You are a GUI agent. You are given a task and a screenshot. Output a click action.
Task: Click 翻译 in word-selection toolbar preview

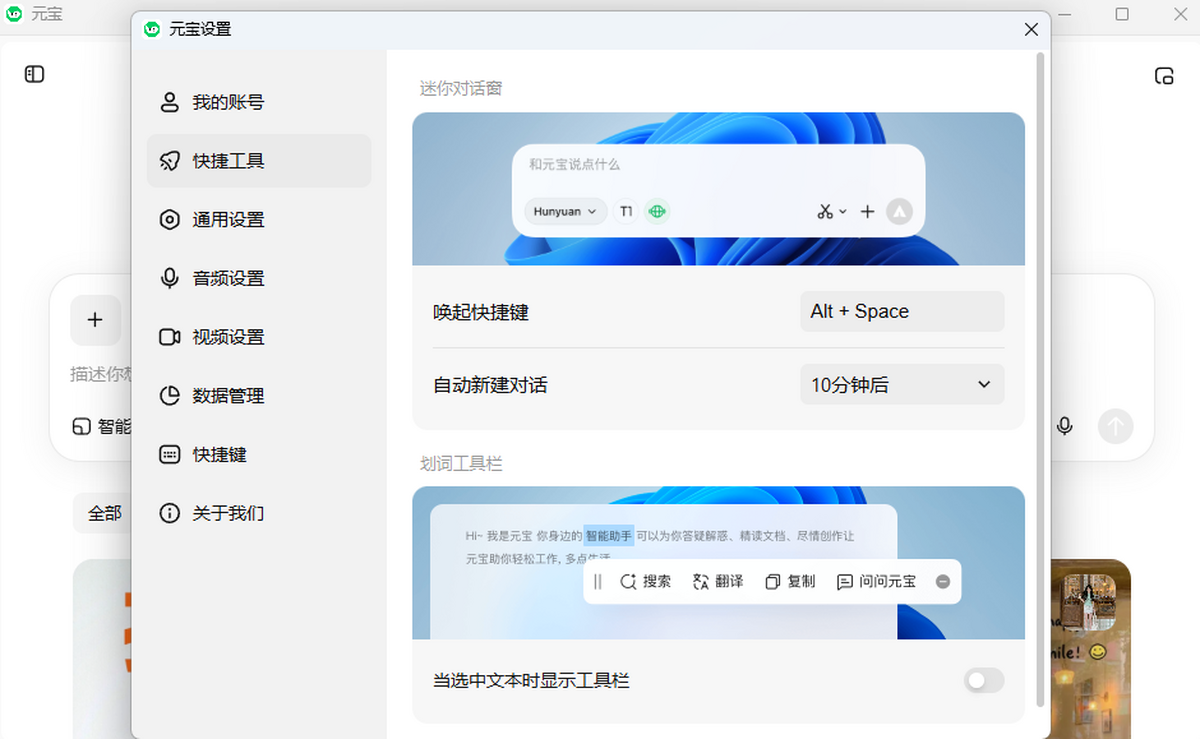click(x=718, y=582)
